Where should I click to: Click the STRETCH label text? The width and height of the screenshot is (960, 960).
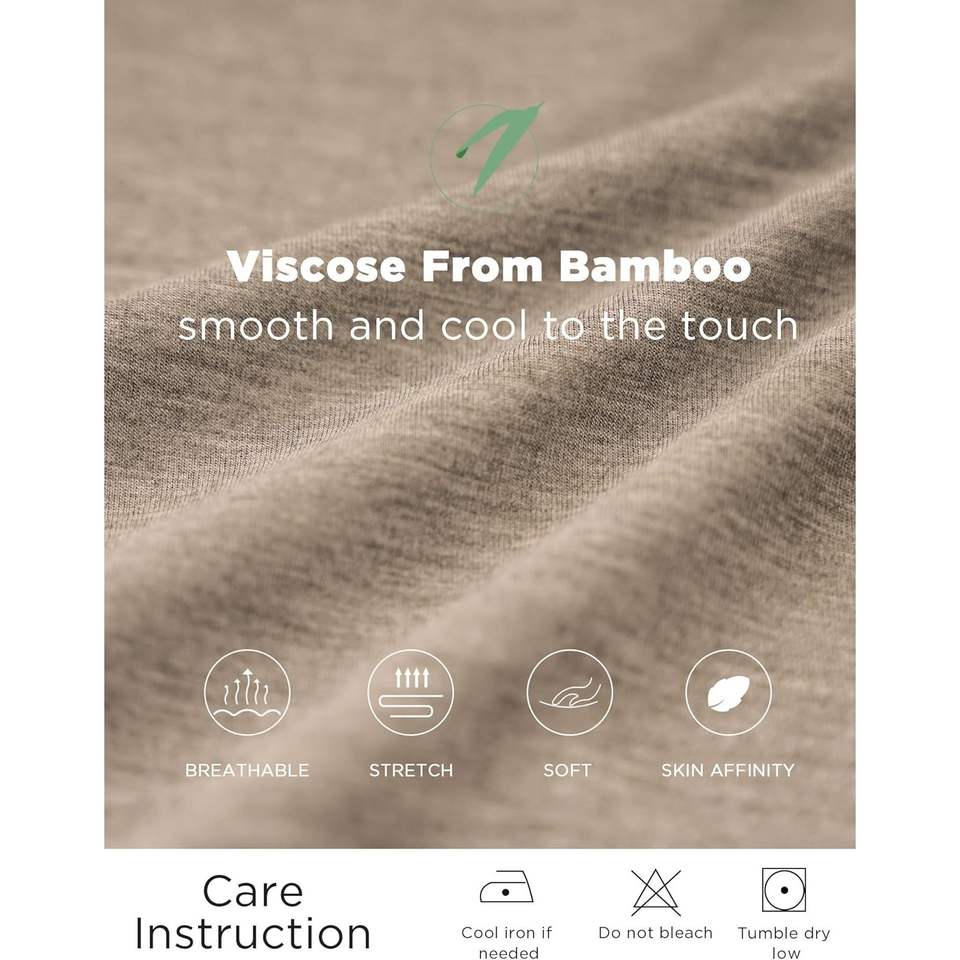(411, 770)
